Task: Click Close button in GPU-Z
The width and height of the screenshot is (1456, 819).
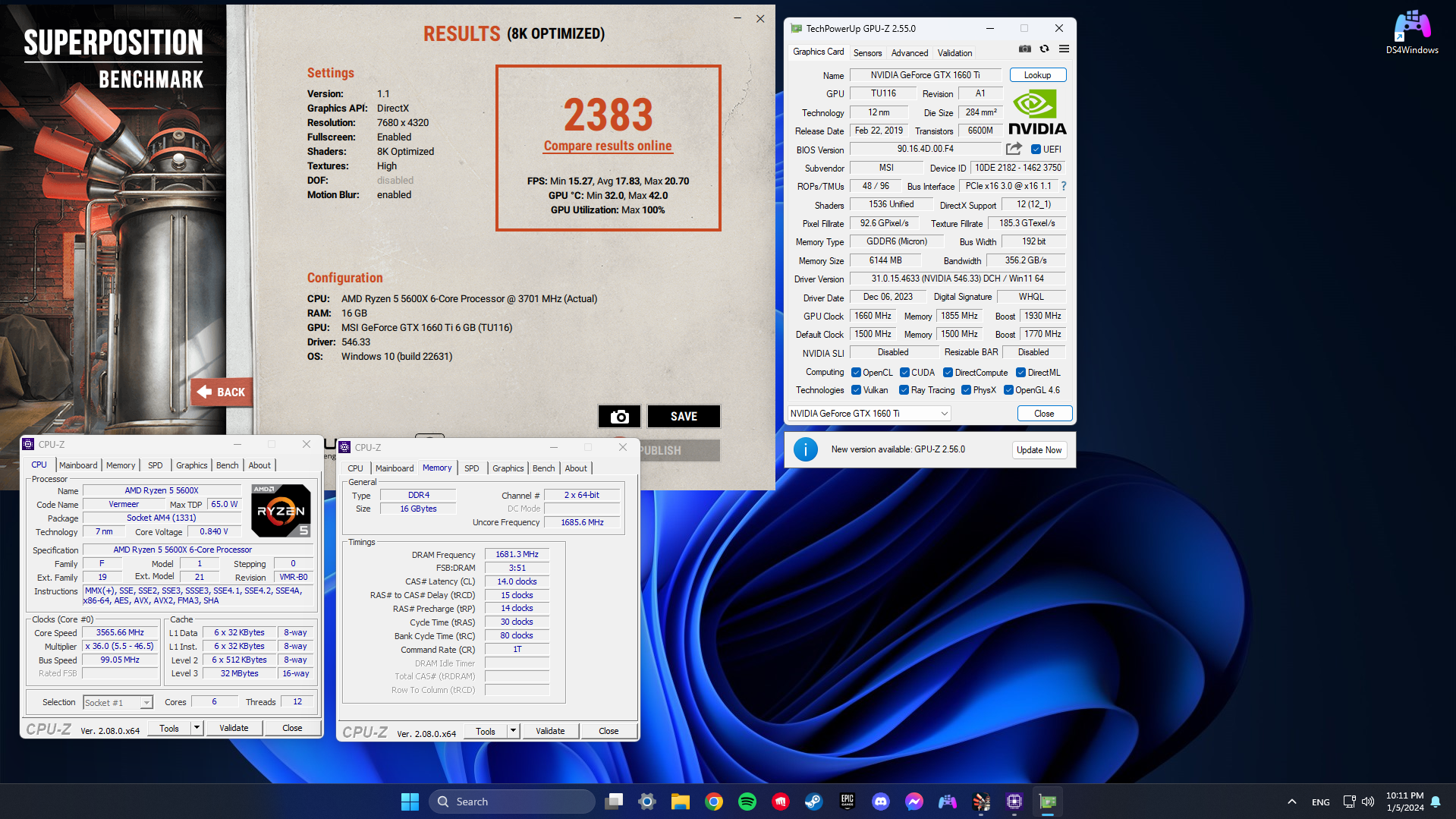Action: point(1044,414)
